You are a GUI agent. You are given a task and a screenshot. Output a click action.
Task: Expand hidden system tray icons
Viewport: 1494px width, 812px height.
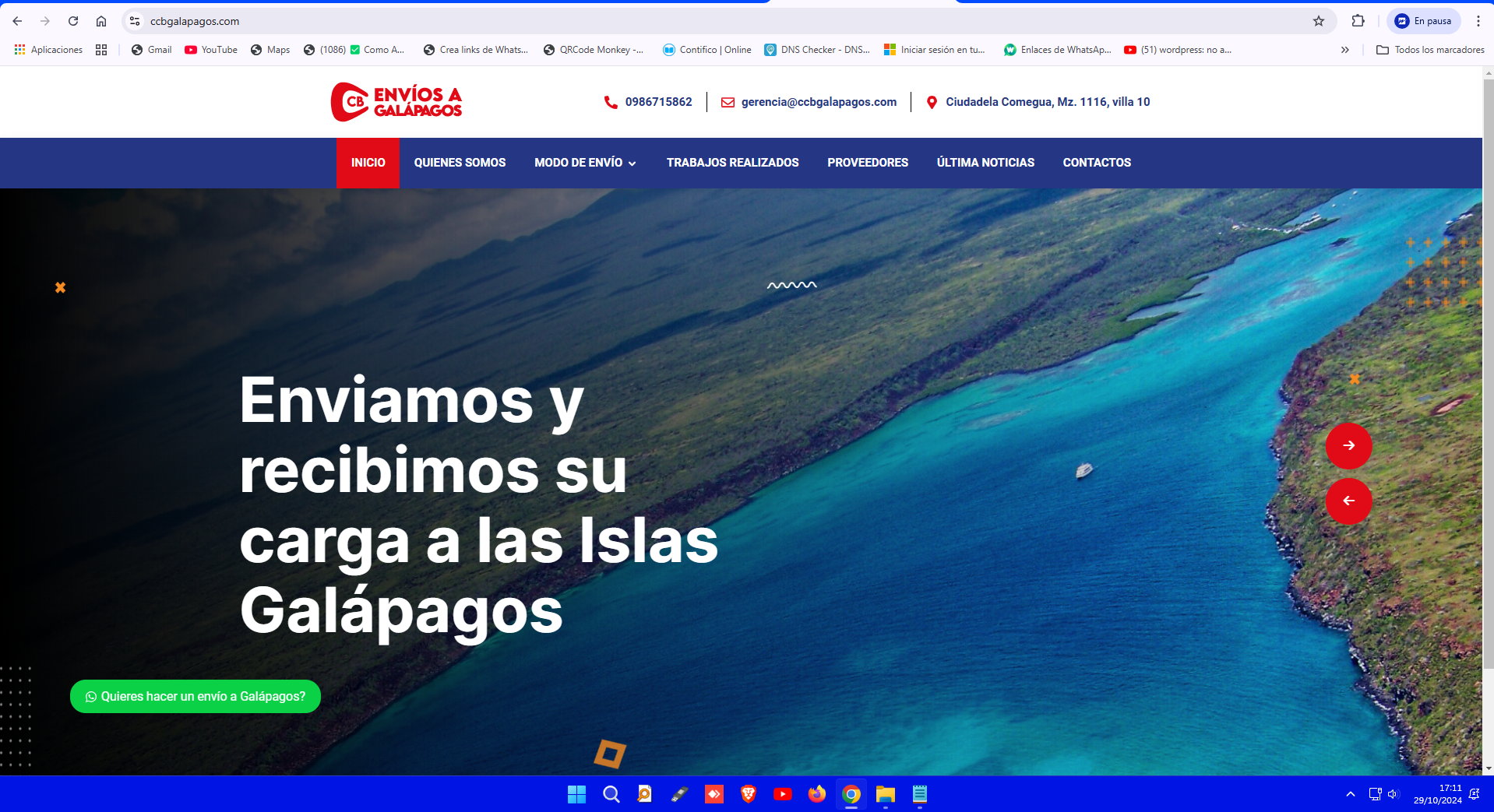click(x=1350, y=794)
